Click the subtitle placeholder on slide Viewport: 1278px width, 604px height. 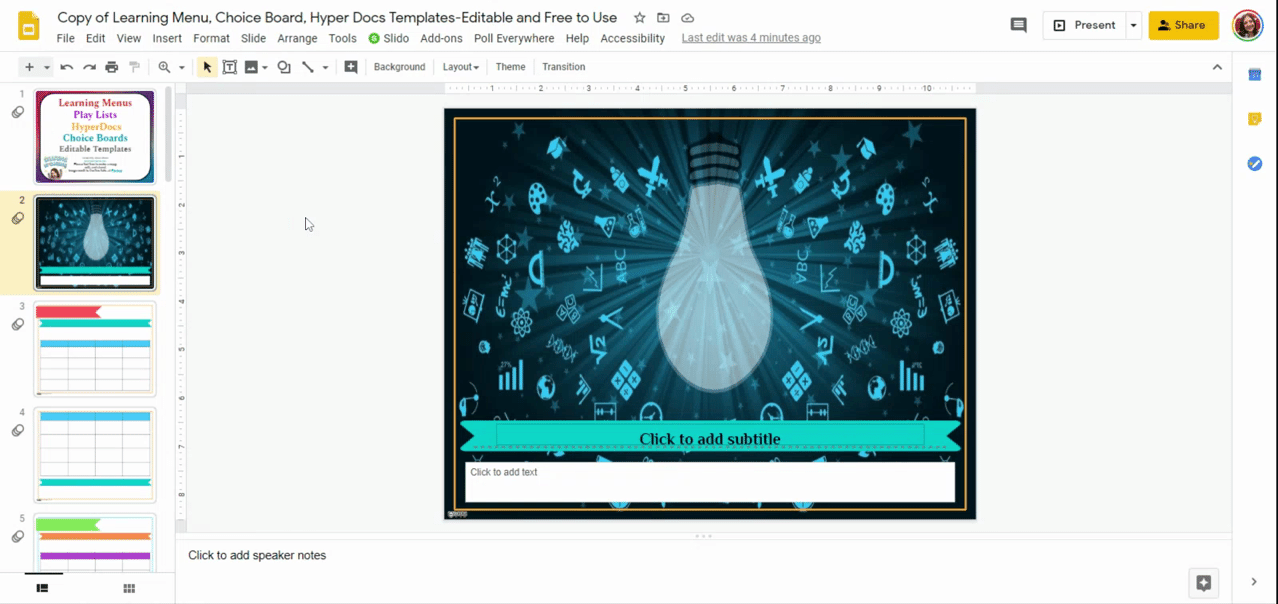pos(710,439)
